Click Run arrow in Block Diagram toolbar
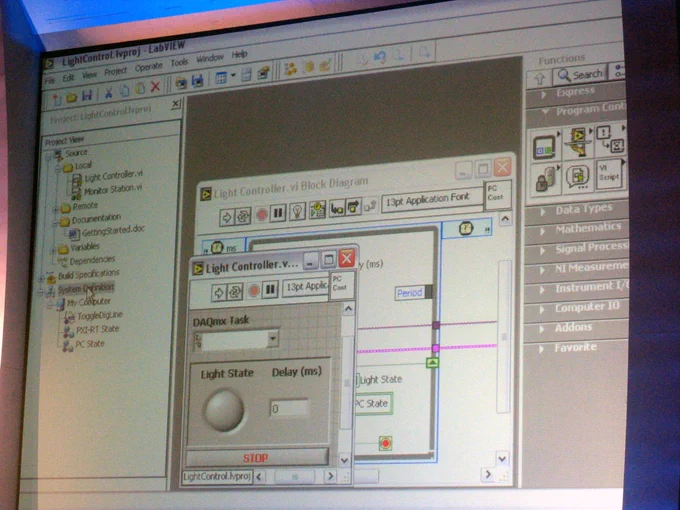Viewport: 680px width, 510px height. pos(226,217)
